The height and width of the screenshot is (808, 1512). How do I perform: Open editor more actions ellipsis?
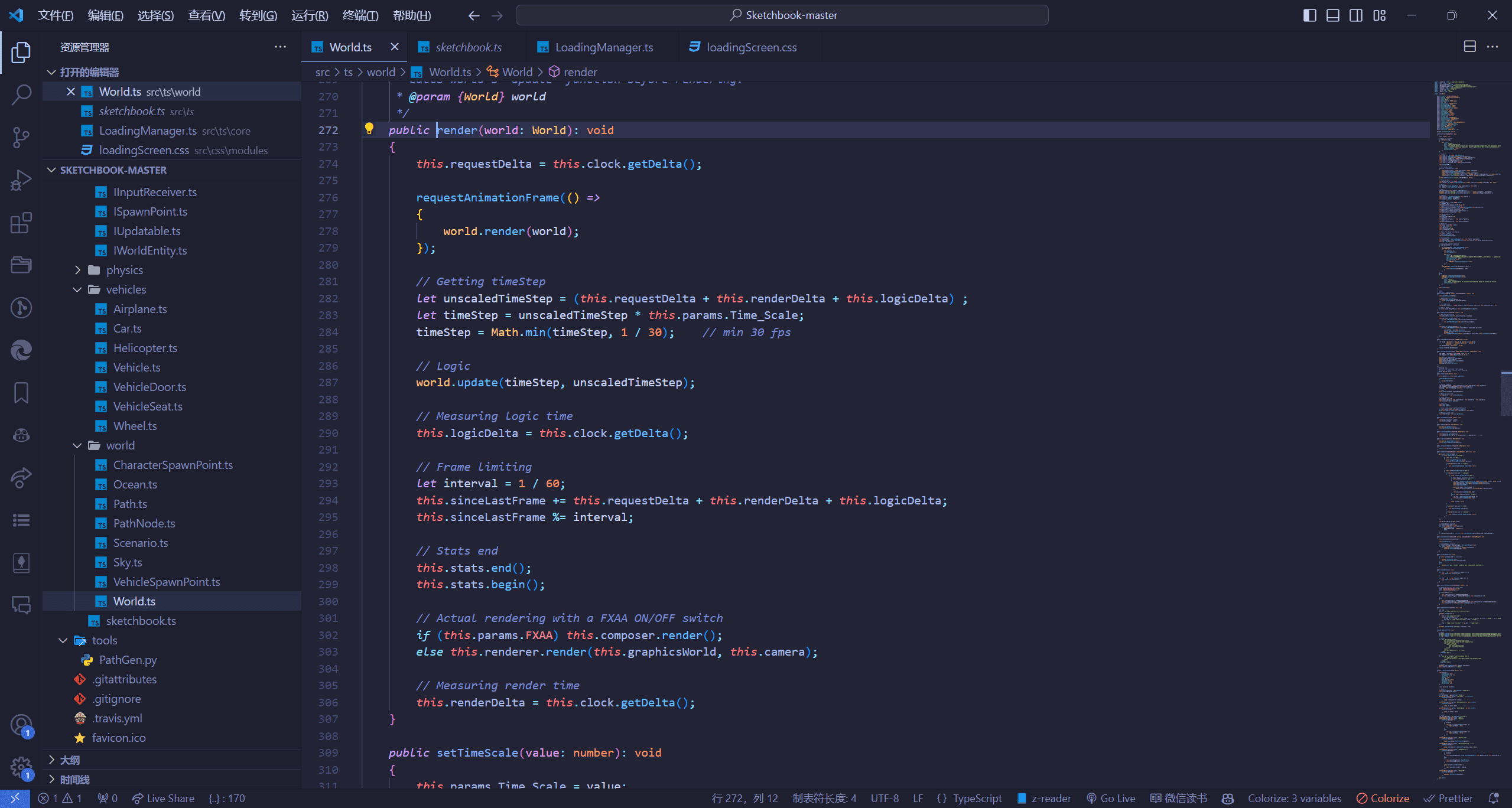click(x=1493, y=47)
